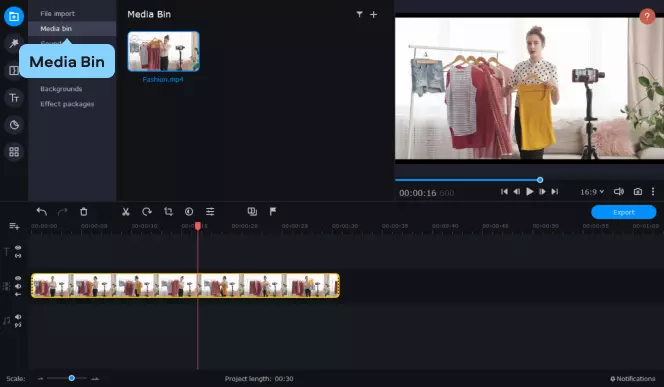Select Effect packages menu item
This screenshot has height=387, width=664.
point(67,104)
